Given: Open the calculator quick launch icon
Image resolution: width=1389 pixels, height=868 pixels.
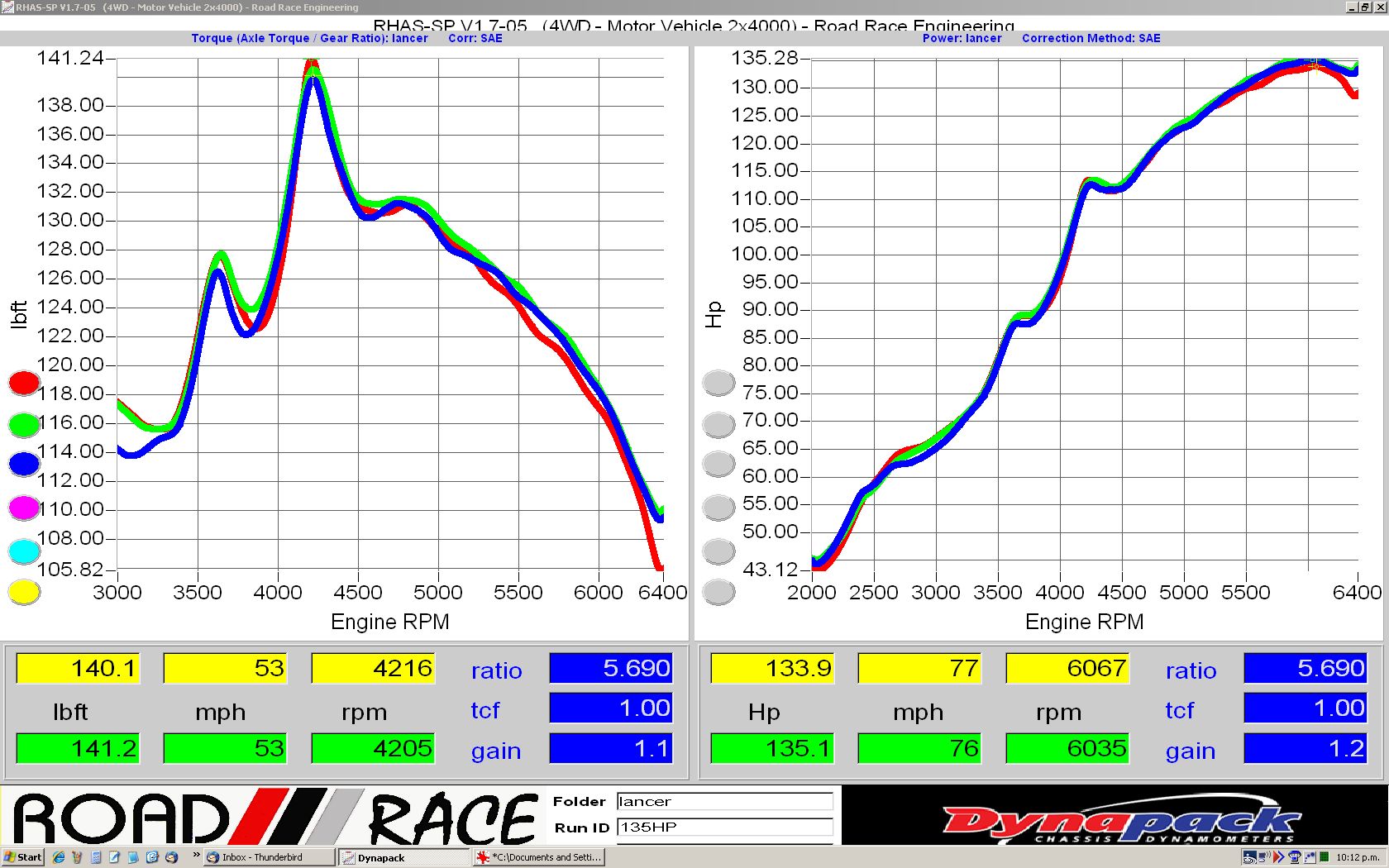Looking at the screenshot, I should pos(96,857).
